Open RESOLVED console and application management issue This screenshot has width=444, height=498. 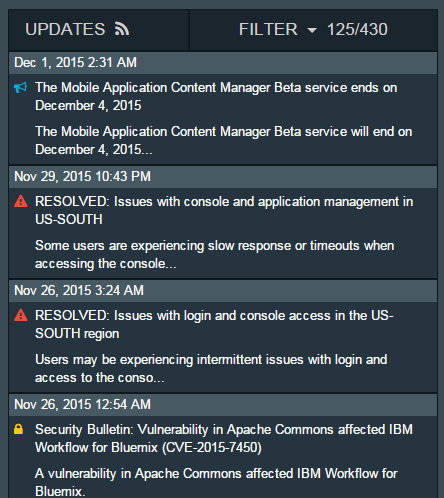[x=224, y=210]
